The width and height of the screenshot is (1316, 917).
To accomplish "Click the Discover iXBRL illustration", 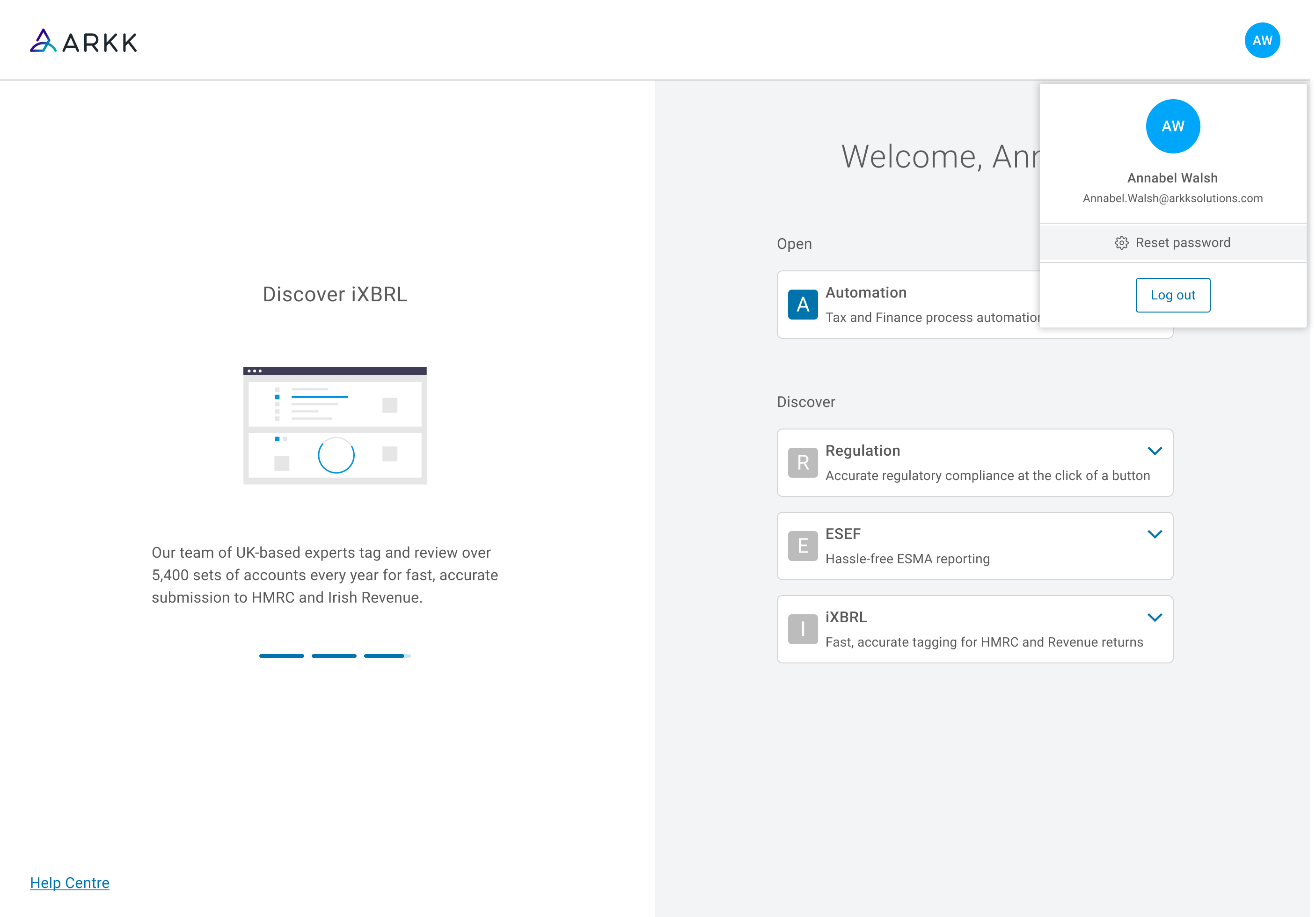I will [x=335, y=425].
